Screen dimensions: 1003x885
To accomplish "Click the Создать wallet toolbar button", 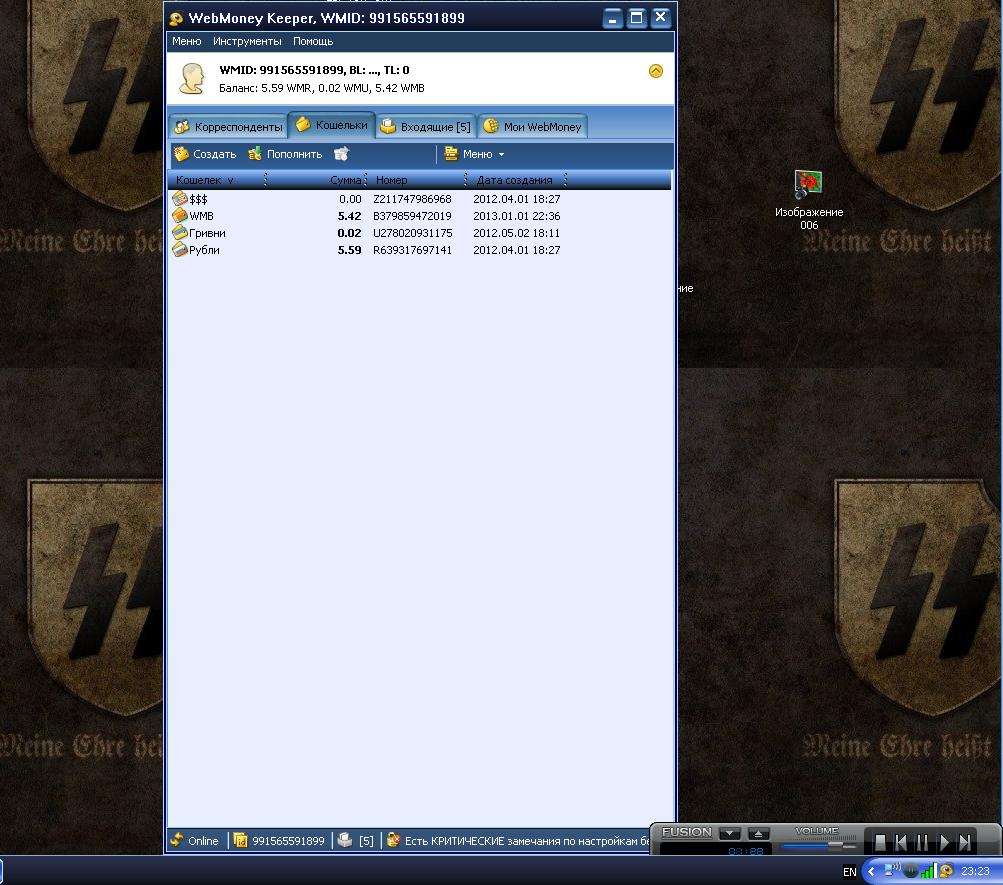I will coord(205,154).
